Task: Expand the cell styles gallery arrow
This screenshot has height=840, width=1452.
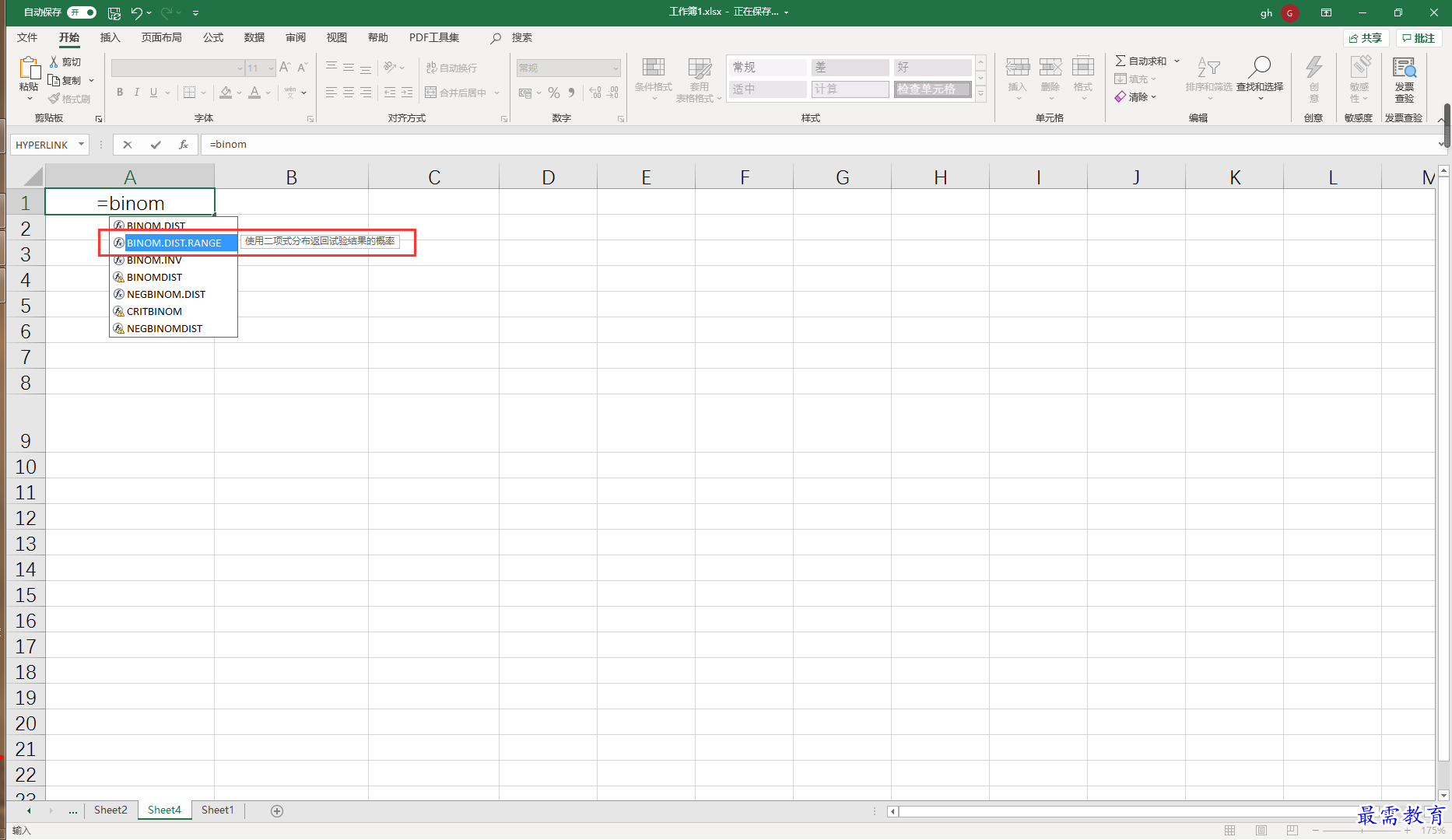Action: (981, 94)
